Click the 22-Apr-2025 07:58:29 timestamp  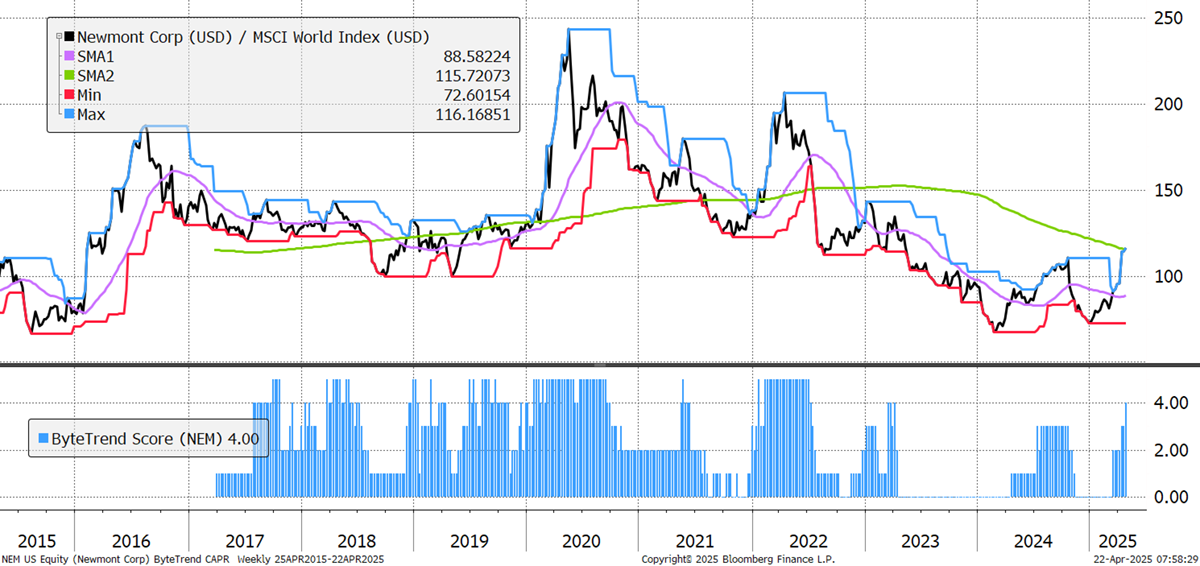click(x=1144, y=559)
